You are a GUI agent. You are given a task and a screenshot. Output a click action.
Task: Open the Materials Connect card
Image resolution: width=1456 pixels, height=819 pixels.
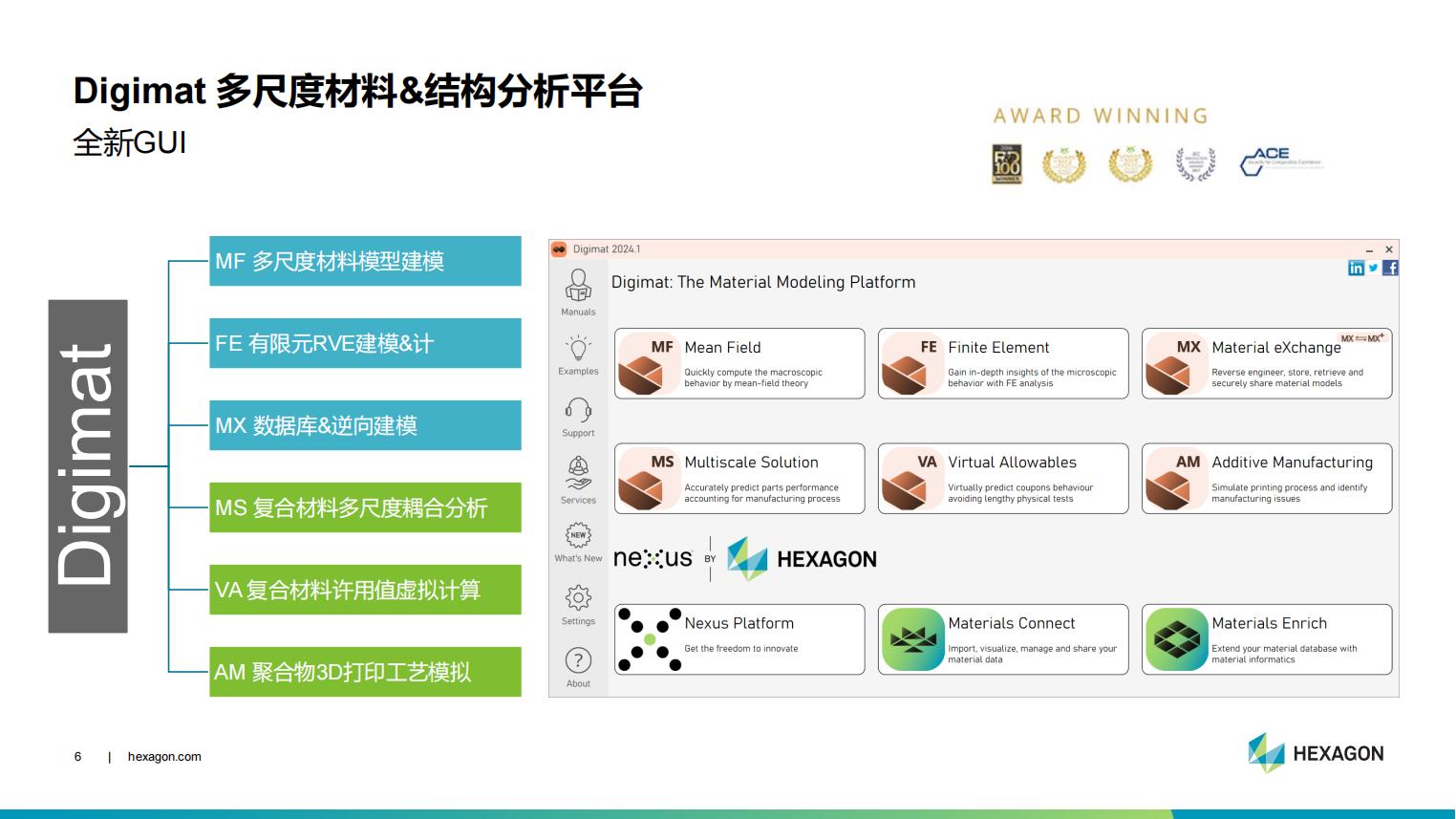click(1003, 639)
